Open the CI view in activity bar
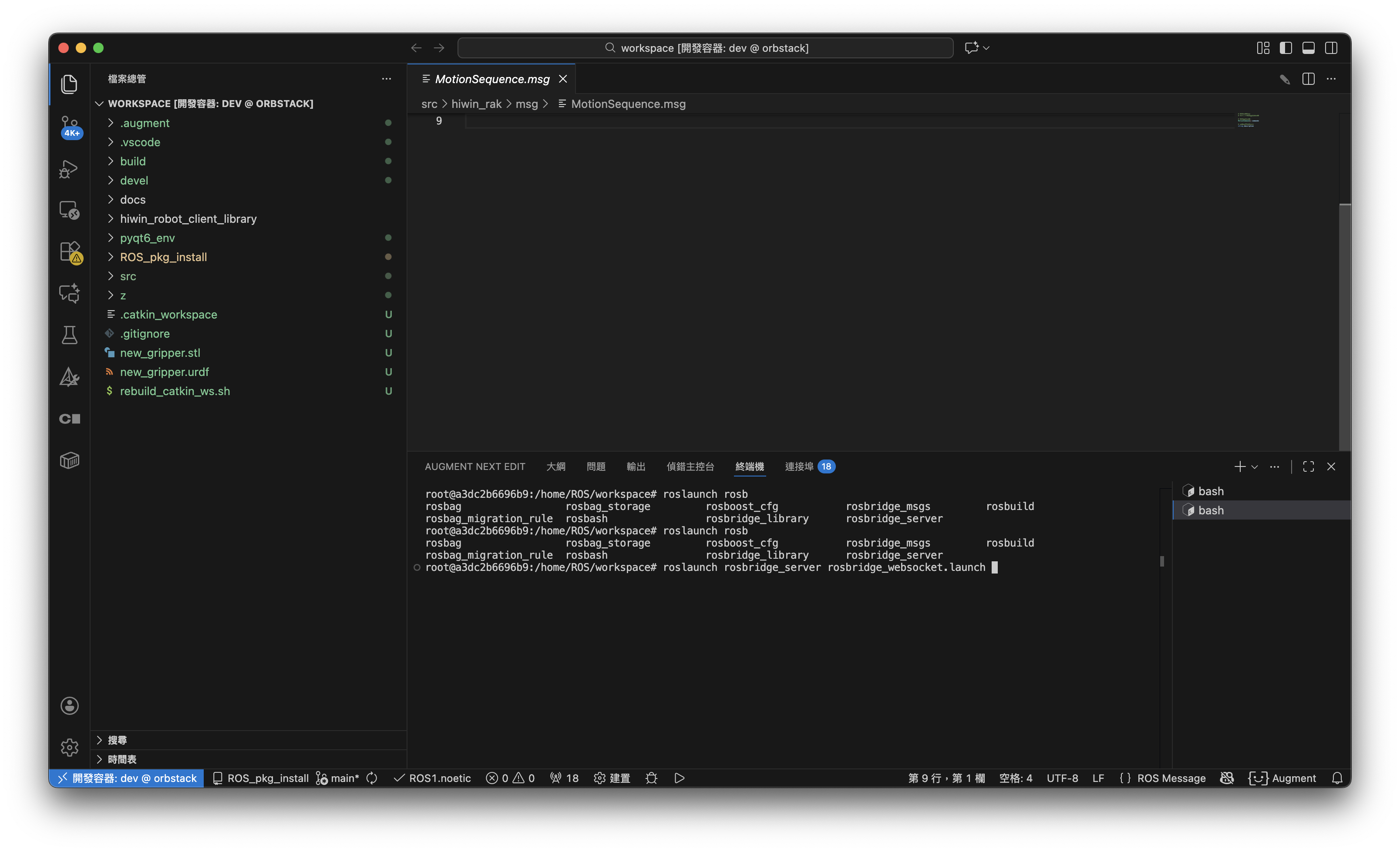Screen dimensions: 1400x852 click(69, 419)
